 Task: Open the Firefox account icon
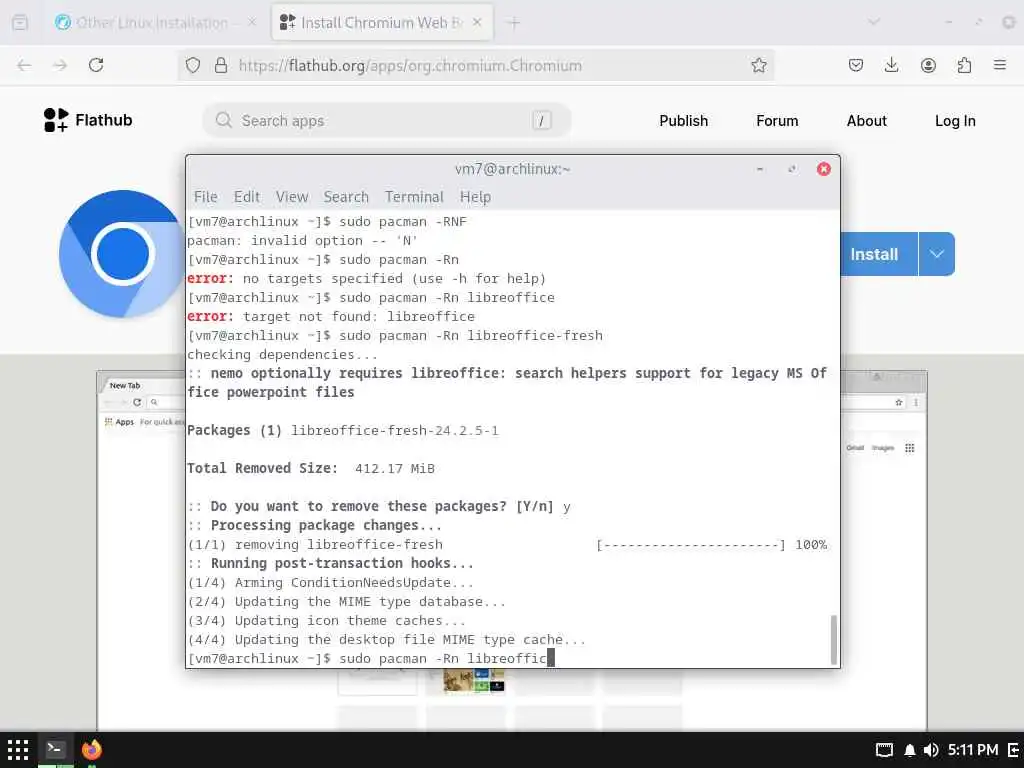pos(928,65)
